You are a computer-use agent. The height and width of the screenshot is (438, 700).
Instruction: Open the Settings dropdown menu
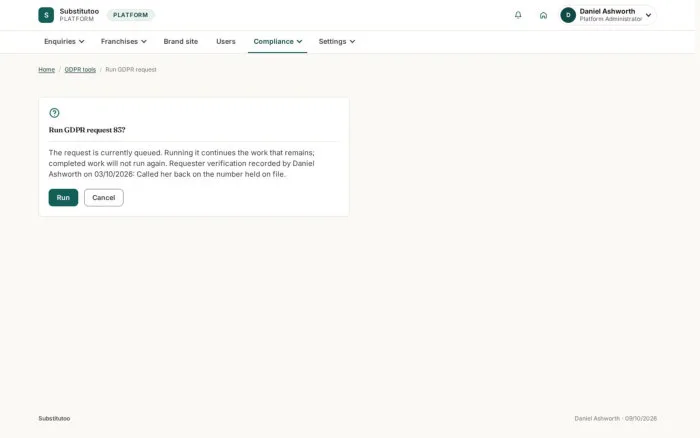click(337, 42)
